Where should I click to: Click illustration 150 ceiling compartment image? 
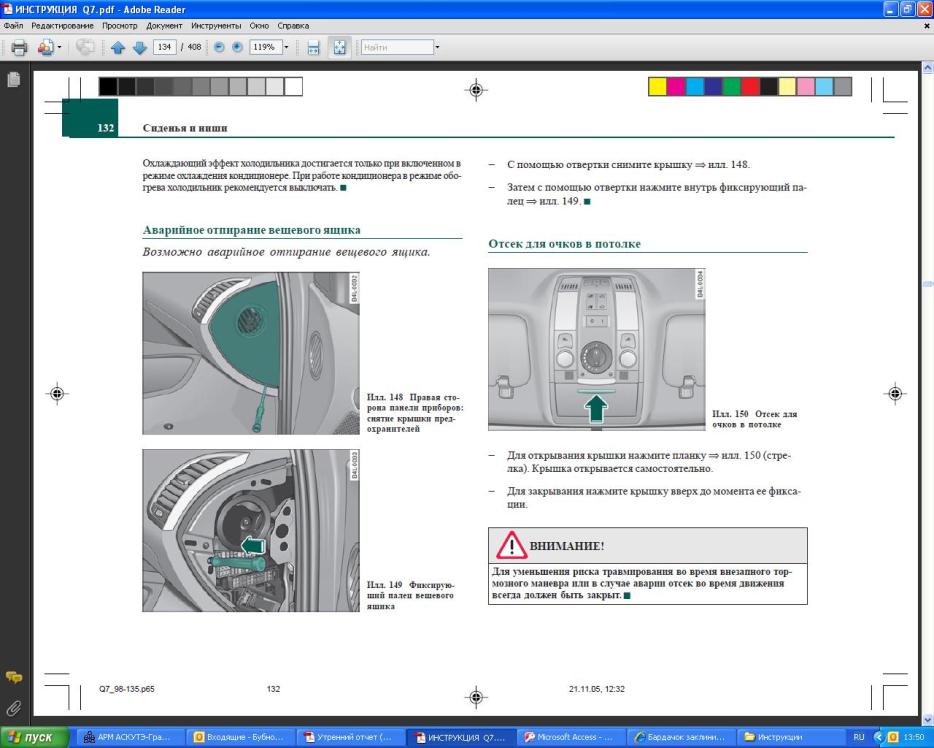(596, 349)
